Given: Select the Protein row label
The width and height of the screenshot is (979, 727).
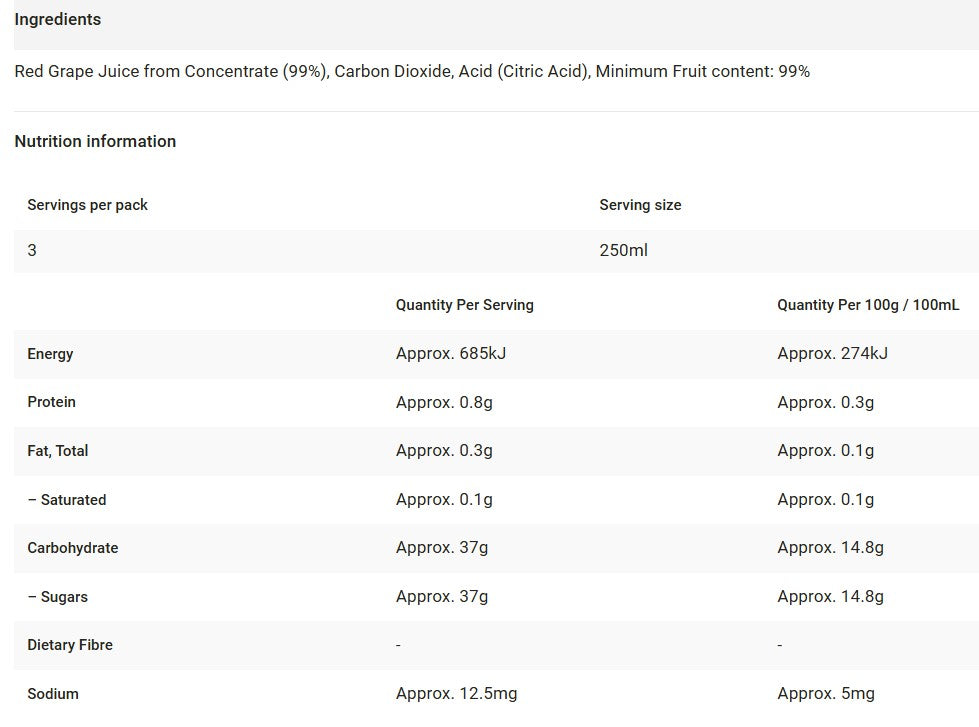Looking at the screenshot, I should (x=51, y=402).
